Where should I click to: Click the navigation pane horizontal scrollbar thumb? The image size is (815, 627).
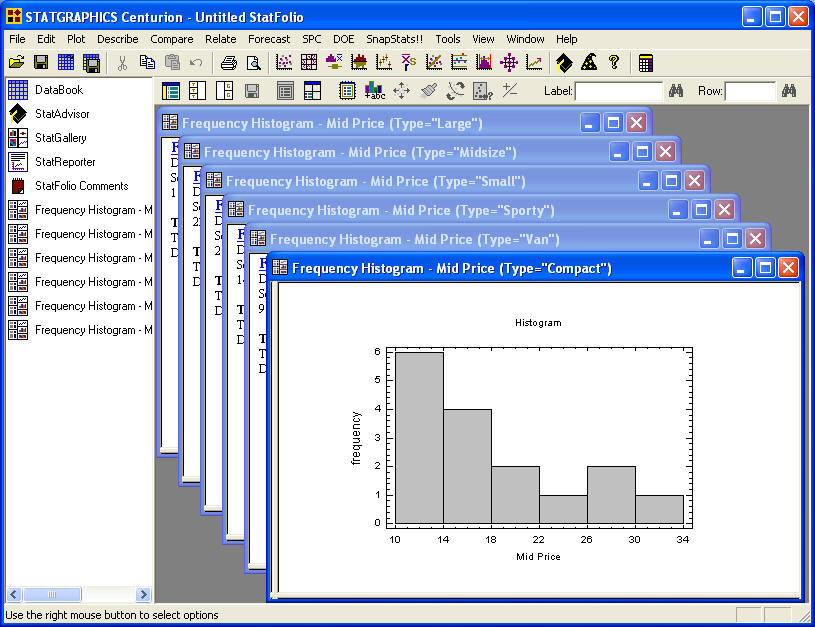click(x=52, y=594)
